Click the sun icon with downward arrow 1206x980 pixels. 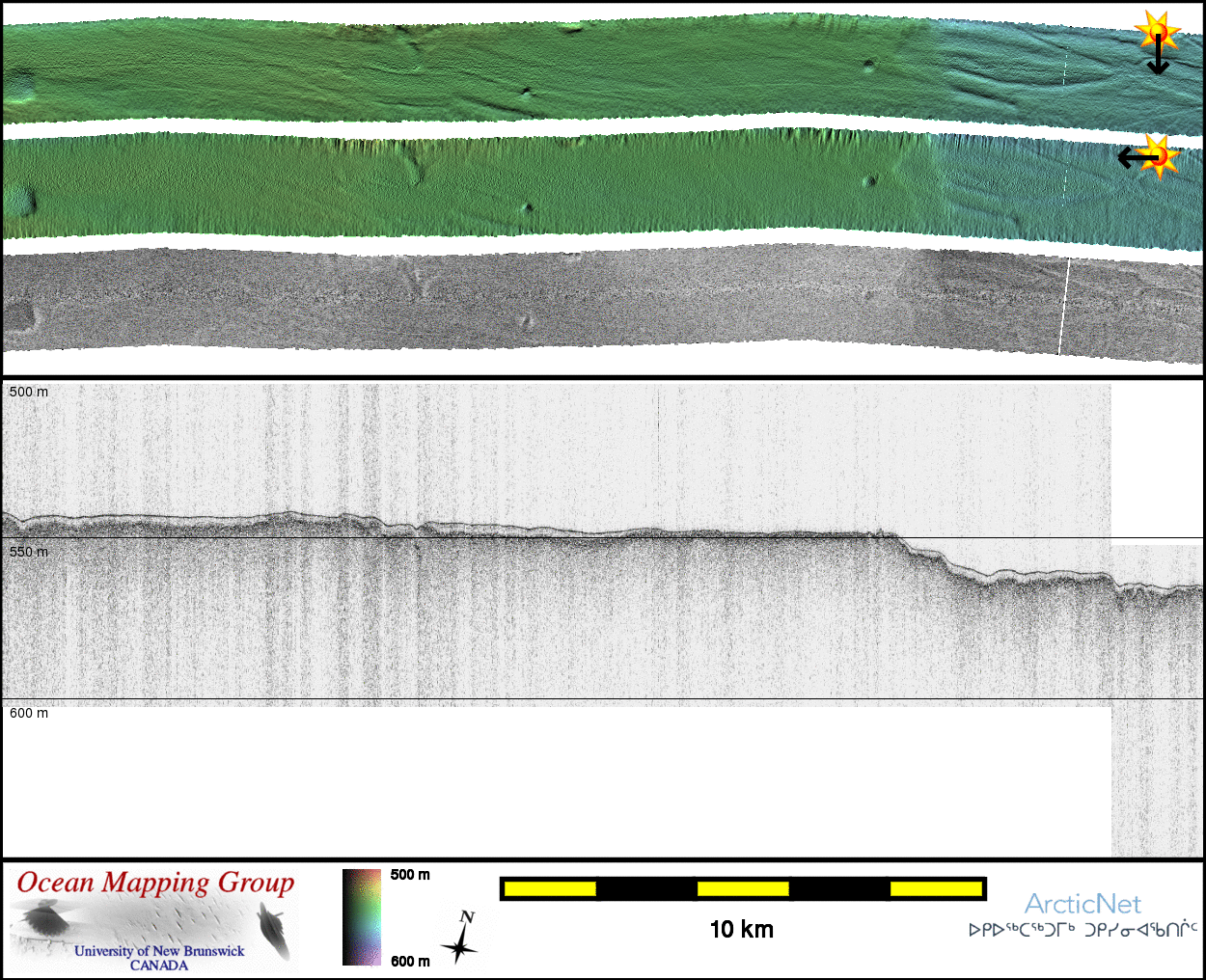coord(1157,31)
